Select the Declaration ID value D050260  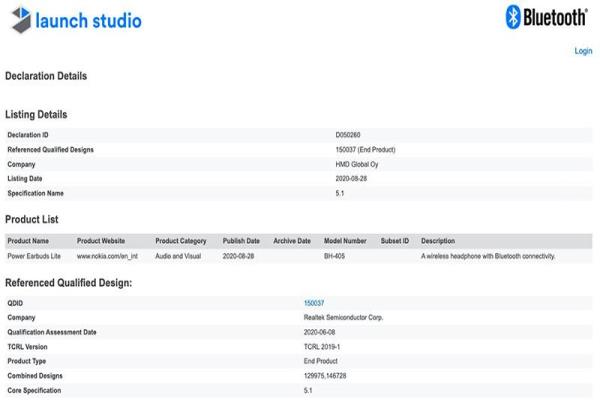[x=347, y=134]
